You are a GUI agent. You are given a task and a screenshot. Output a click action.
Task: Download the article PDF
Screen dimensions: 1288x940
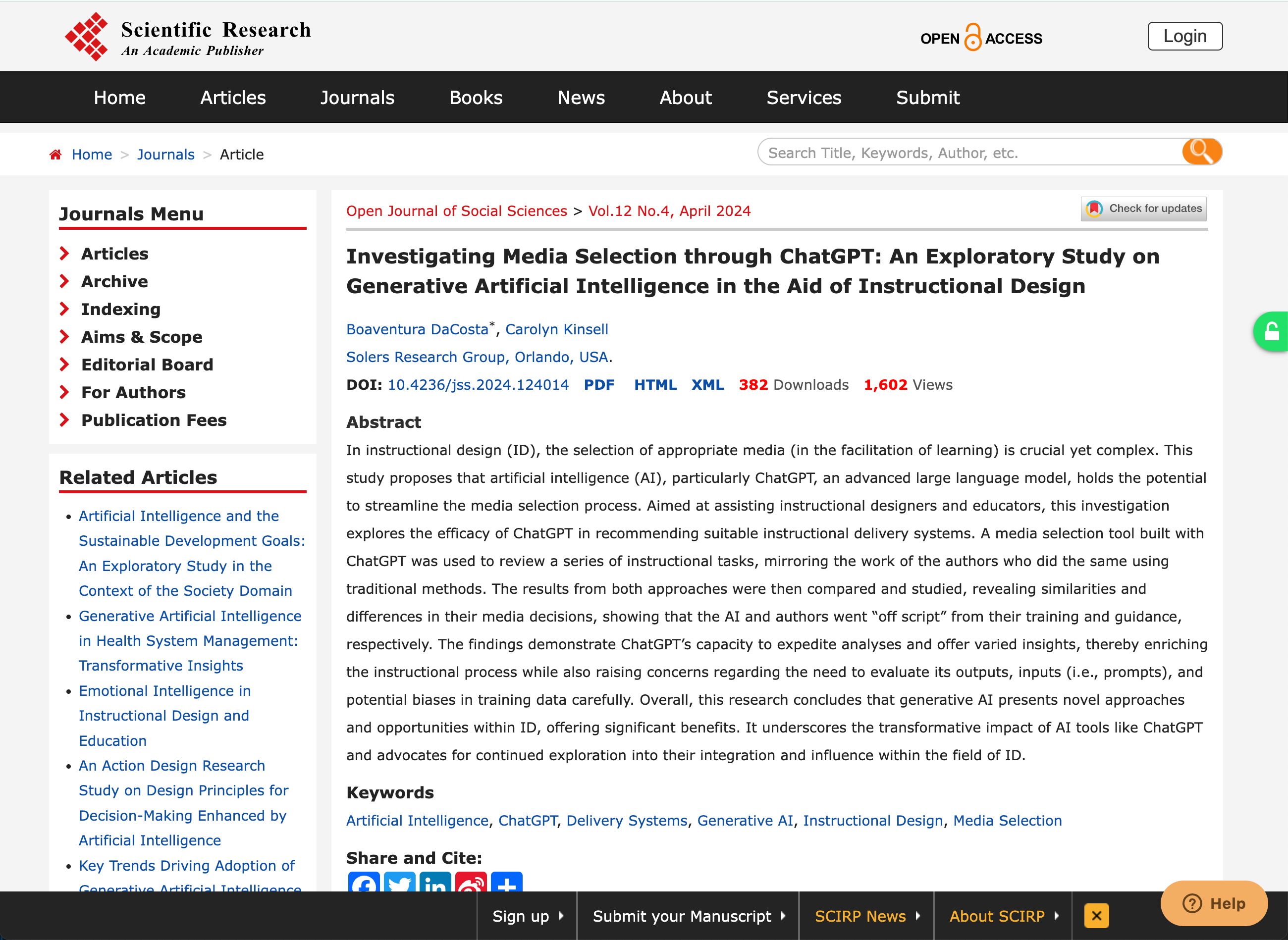(599, 385)
